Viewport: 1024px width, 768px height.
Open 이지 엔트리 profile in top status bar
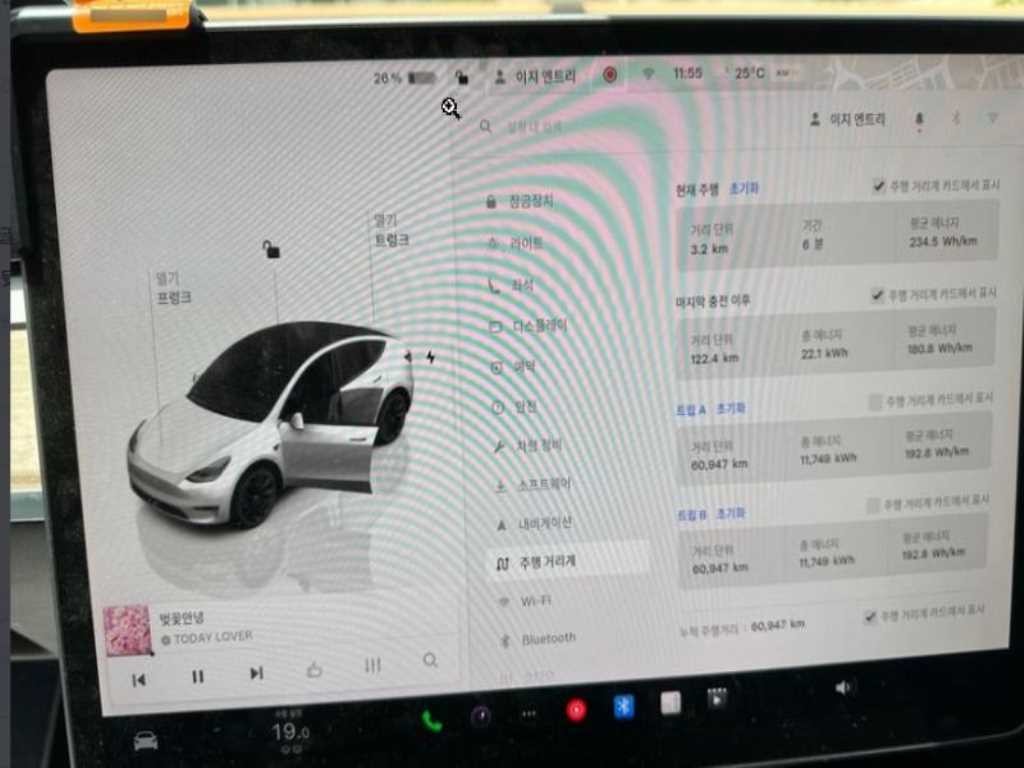coord(536,77)
